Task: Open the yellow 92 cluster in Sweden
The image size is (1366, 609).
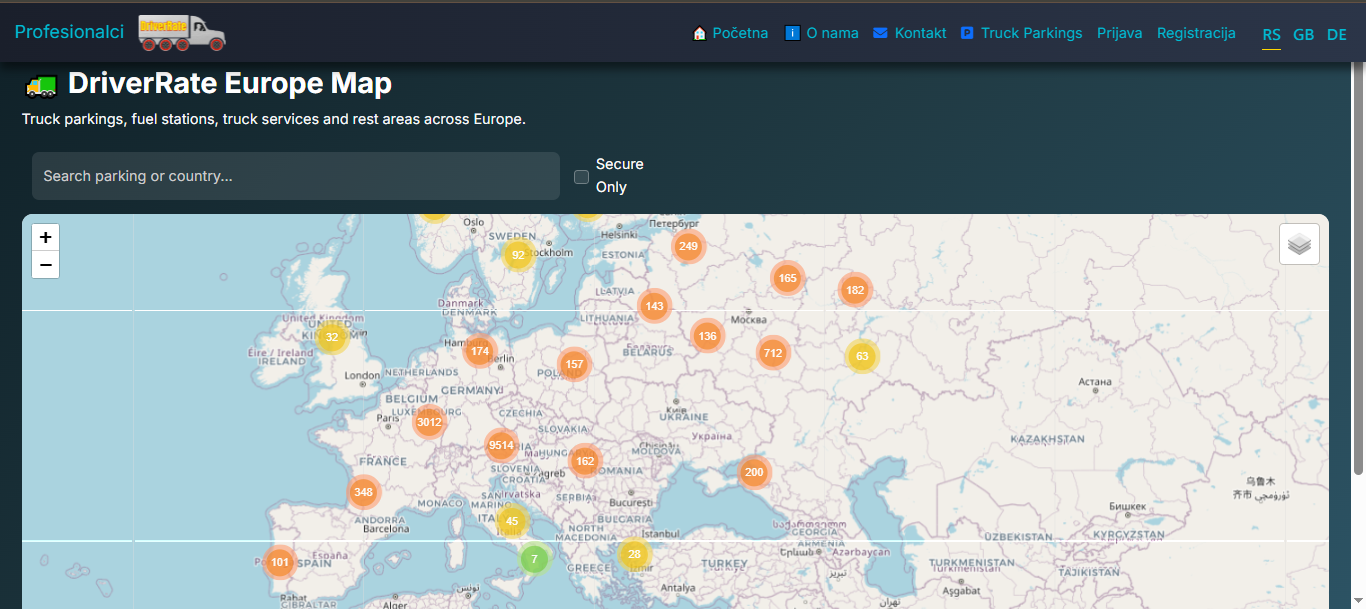Action: click(518, 255)
